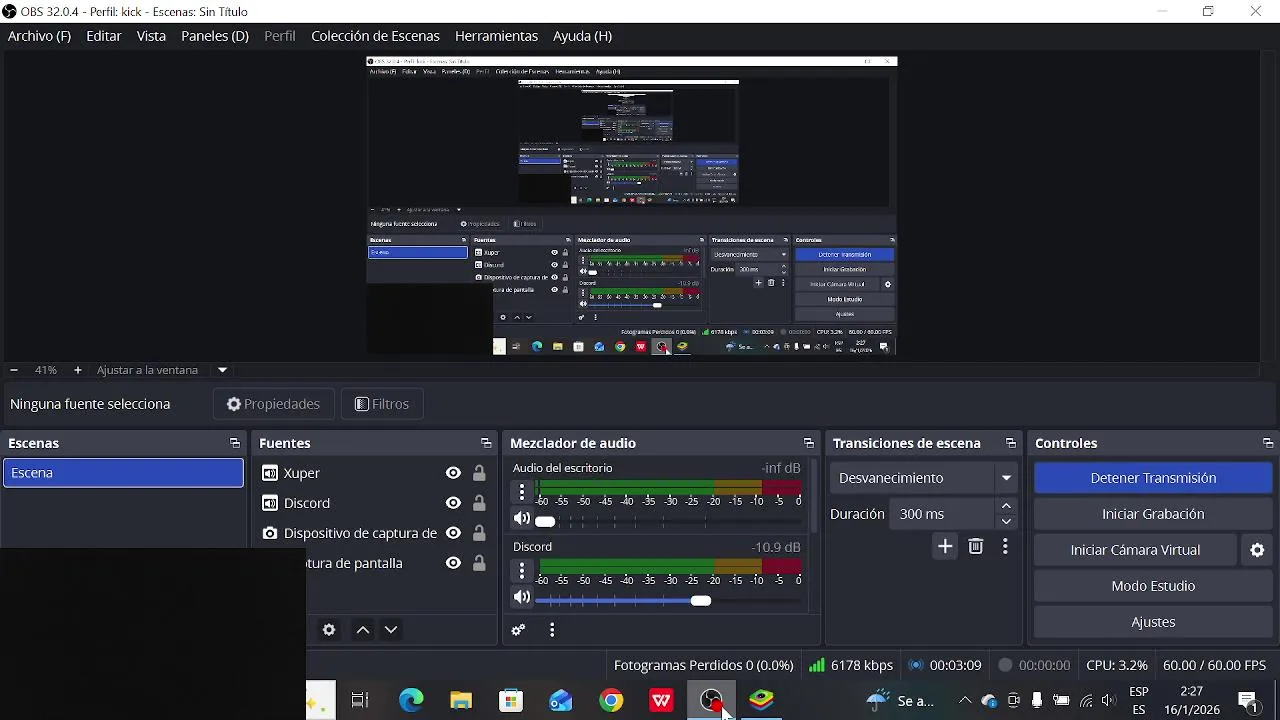
Task: Click Iniciar Grabación button
Action: click(x=1153, y=514)
